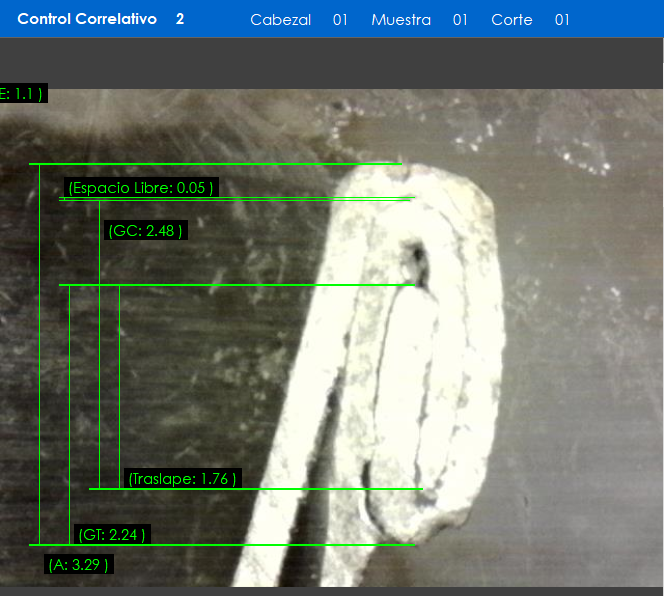Select the Cabezal value 01
Screen dimensions: 664x596
click(340, 20)
